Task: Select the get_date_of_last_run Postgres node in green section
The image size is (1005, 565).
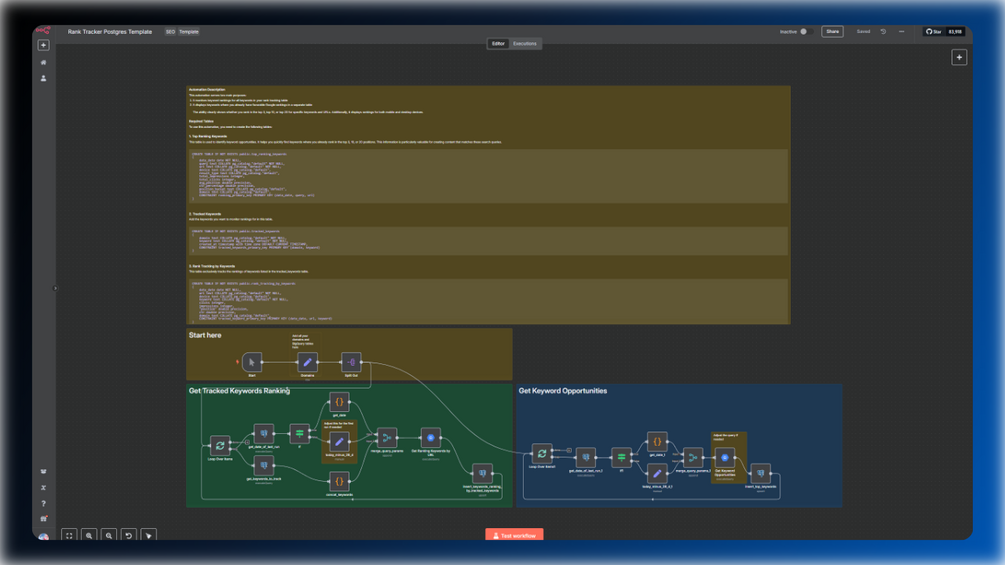Action: pyautogui.click(x=263, y=434)
